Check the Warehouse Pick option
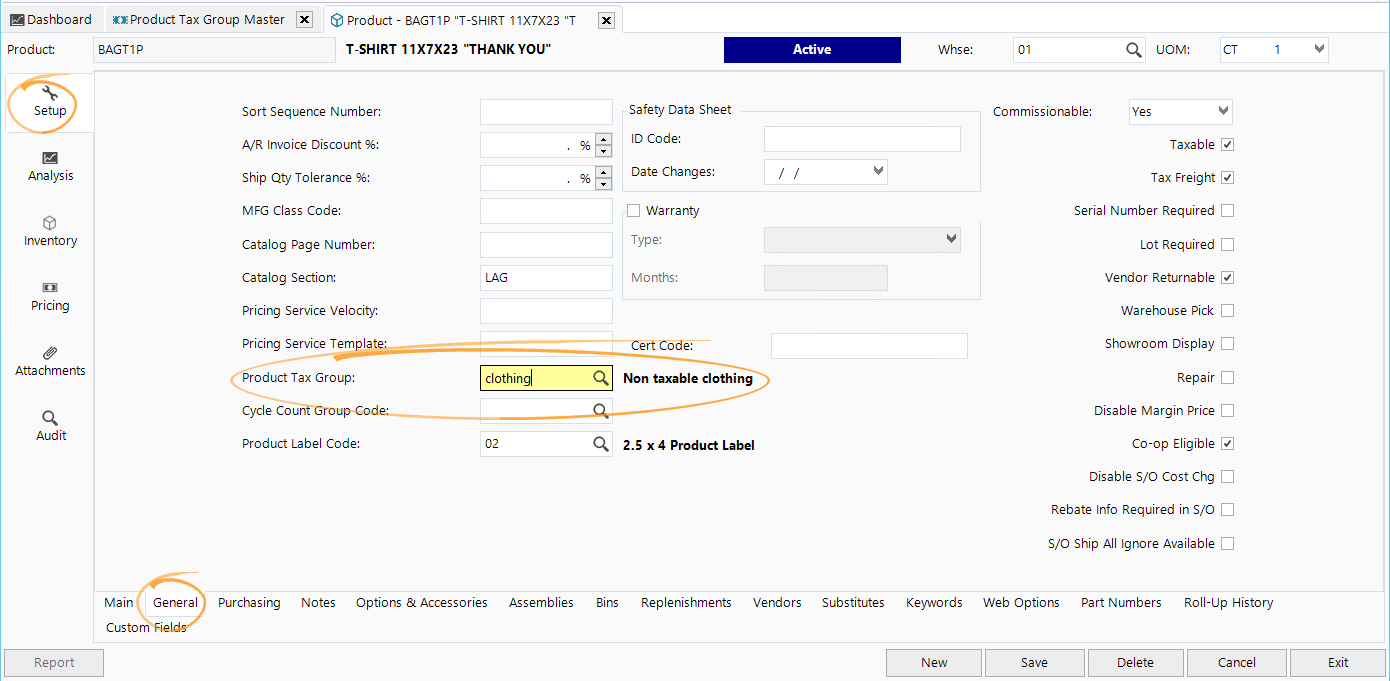Viewport: 1390px width, 681px height. (1229, 310)
